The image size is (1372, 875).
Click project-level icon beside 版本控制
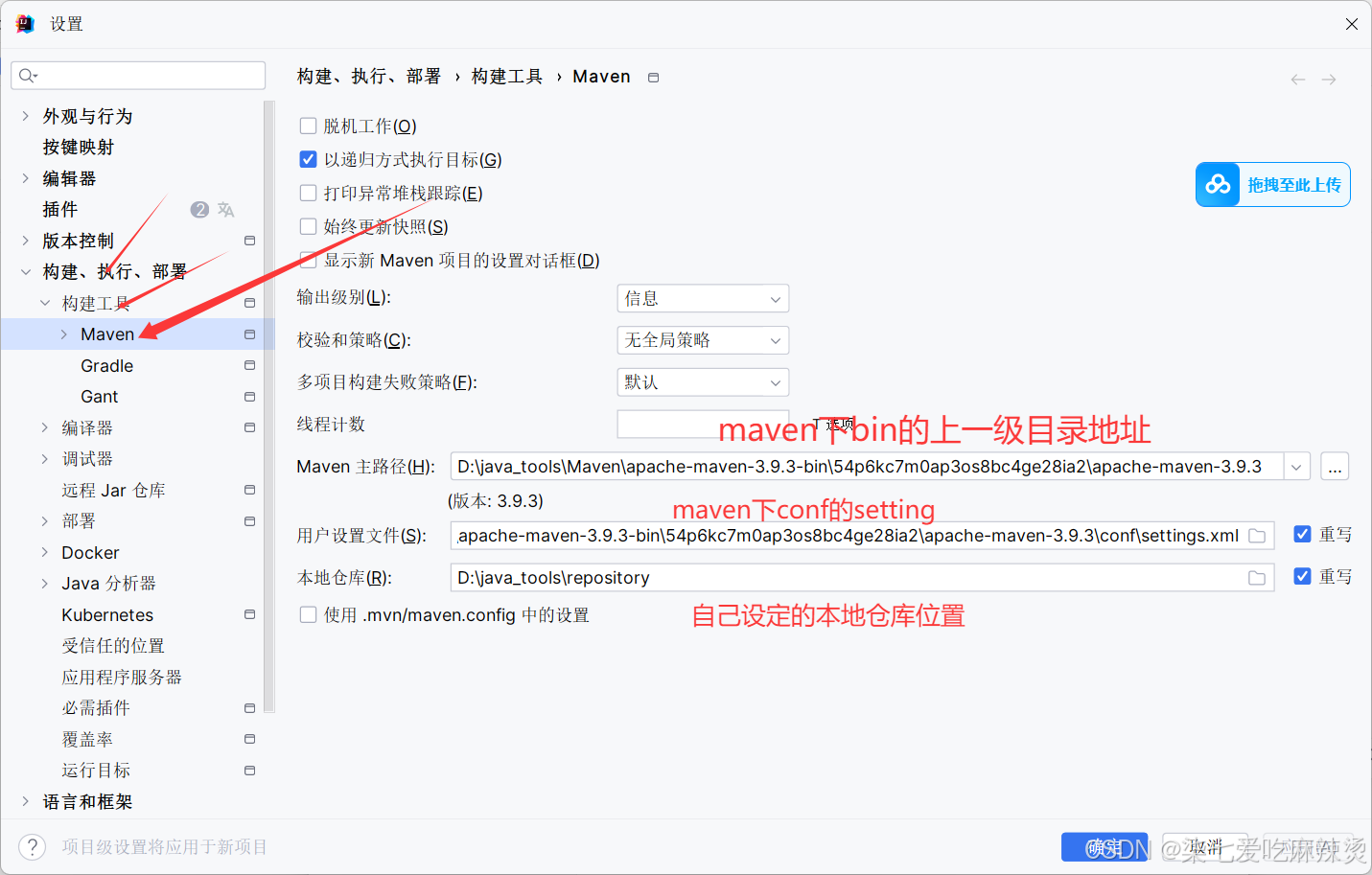coord(249,241)
